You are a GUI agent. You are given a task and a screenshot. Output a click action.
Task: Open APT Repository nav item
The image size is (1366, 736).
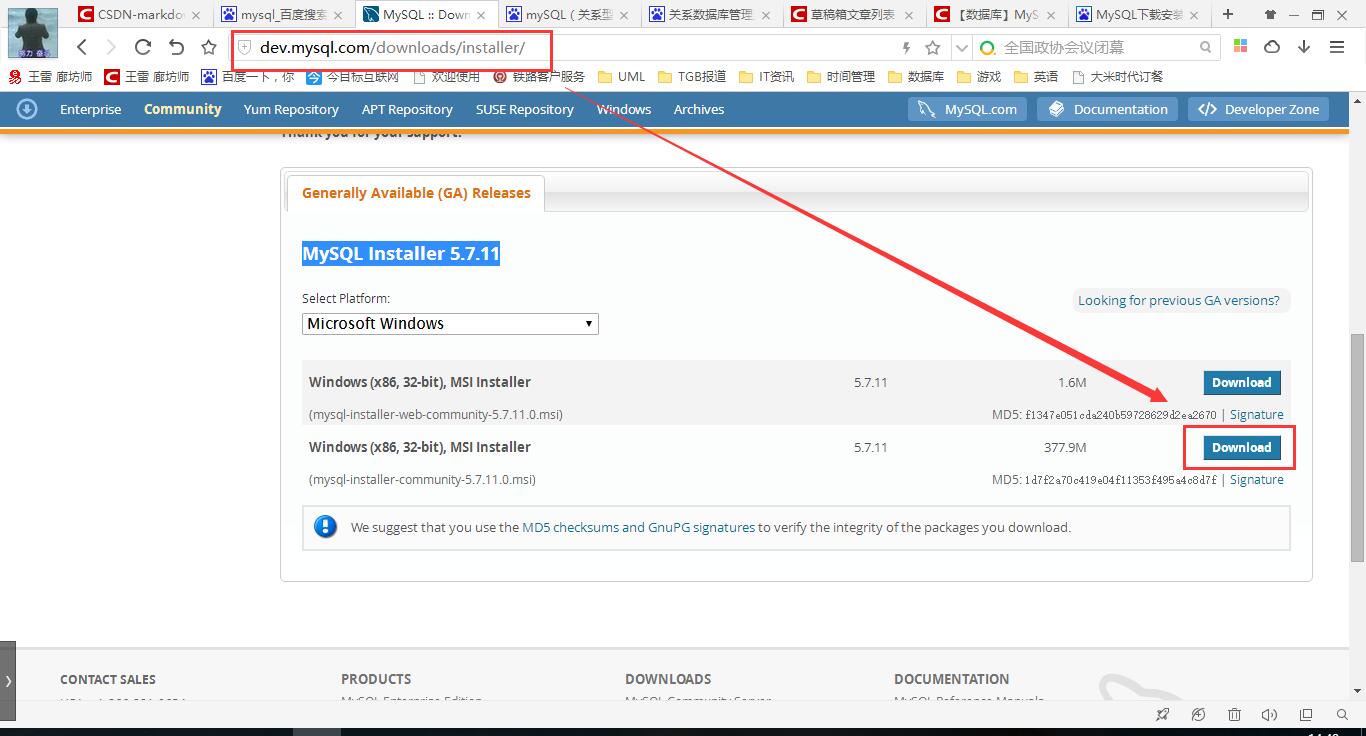point(407,109)
